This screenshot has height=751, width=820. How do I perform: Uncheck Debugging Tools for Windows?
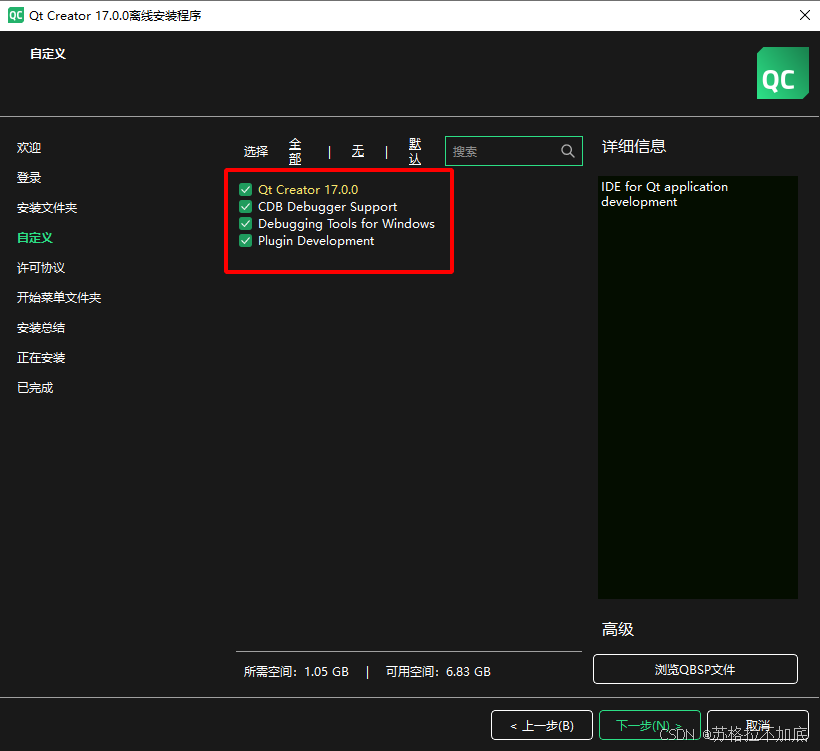(245, 223)
